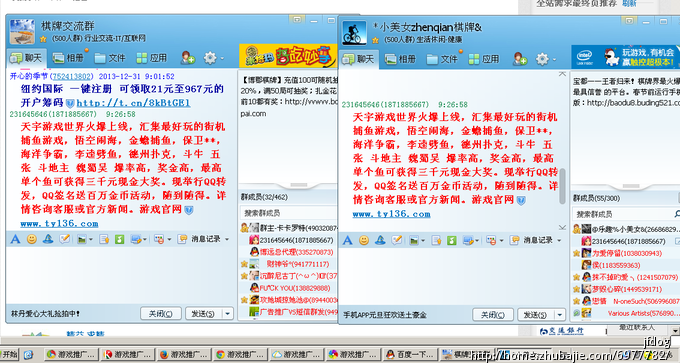Click 关闭 button in right chat window

pyautogui.click(x=493, y=315)
